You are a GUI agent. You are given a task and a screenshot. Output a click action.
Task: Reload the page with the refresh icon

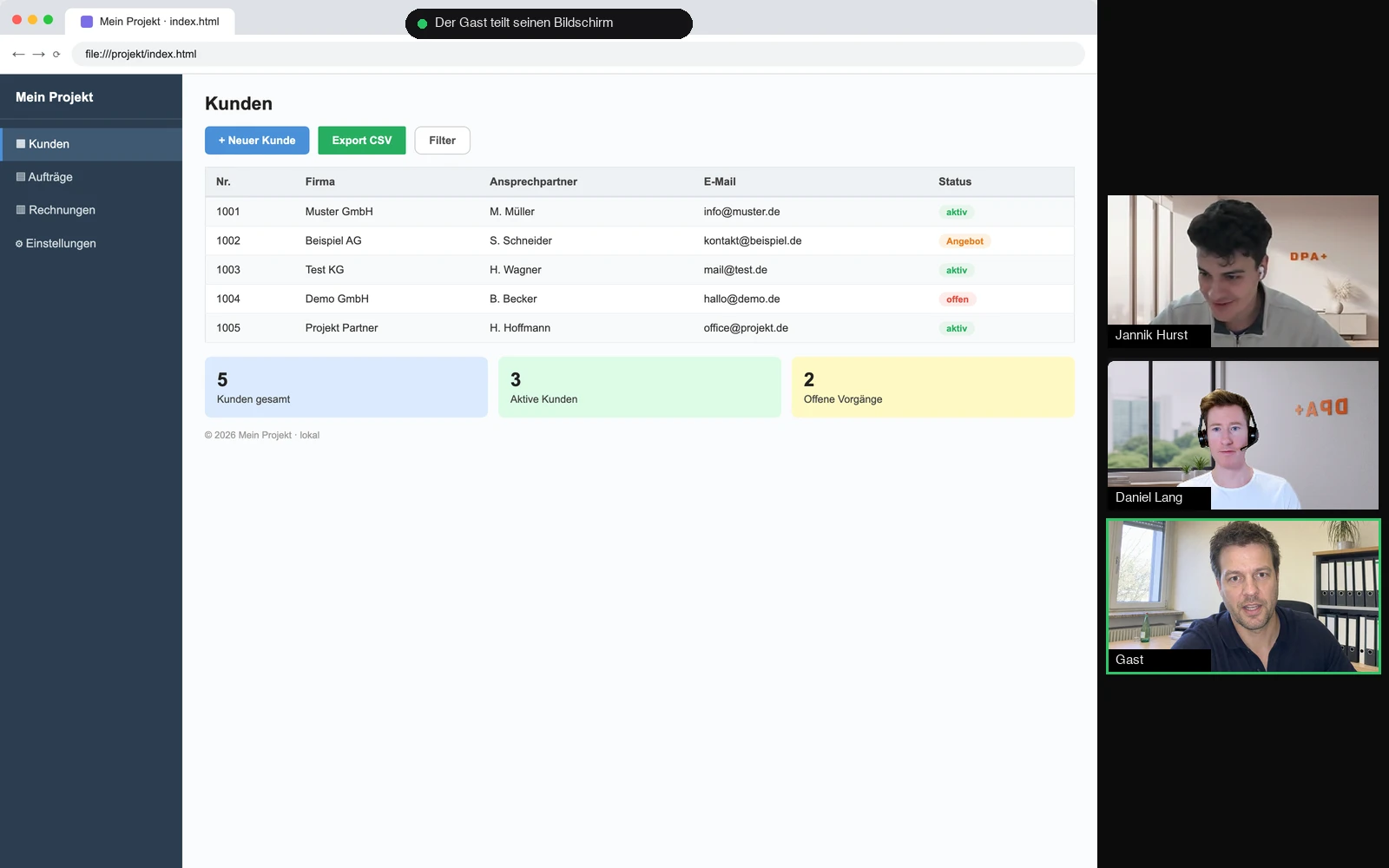(56, 54)
